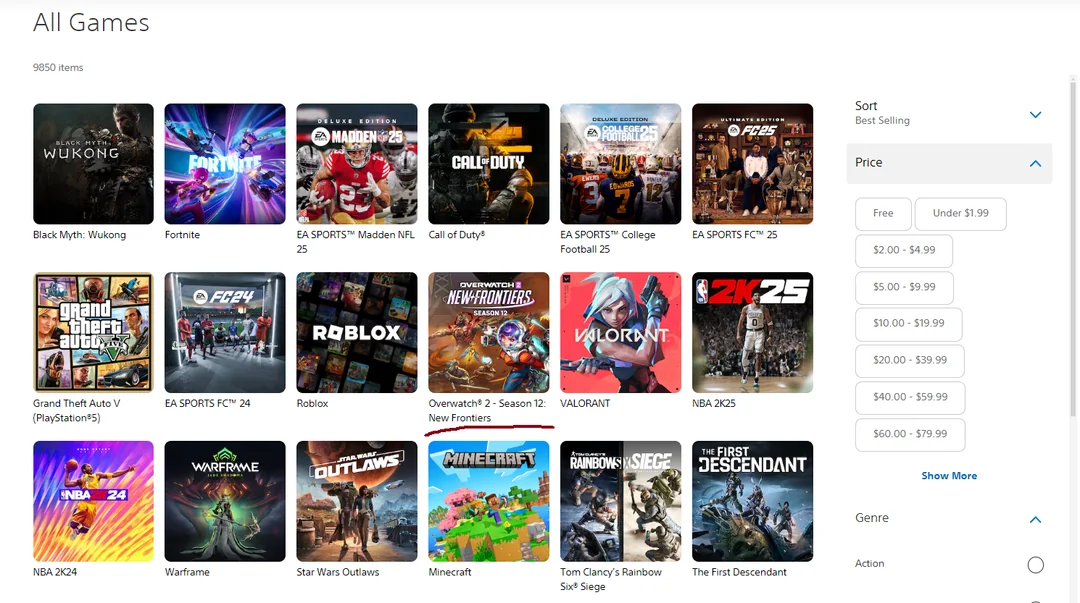This screenshot has width=1080, height=603.
Task: Select the $60.00 - $79.99 price button
Action: coord(910,434)
